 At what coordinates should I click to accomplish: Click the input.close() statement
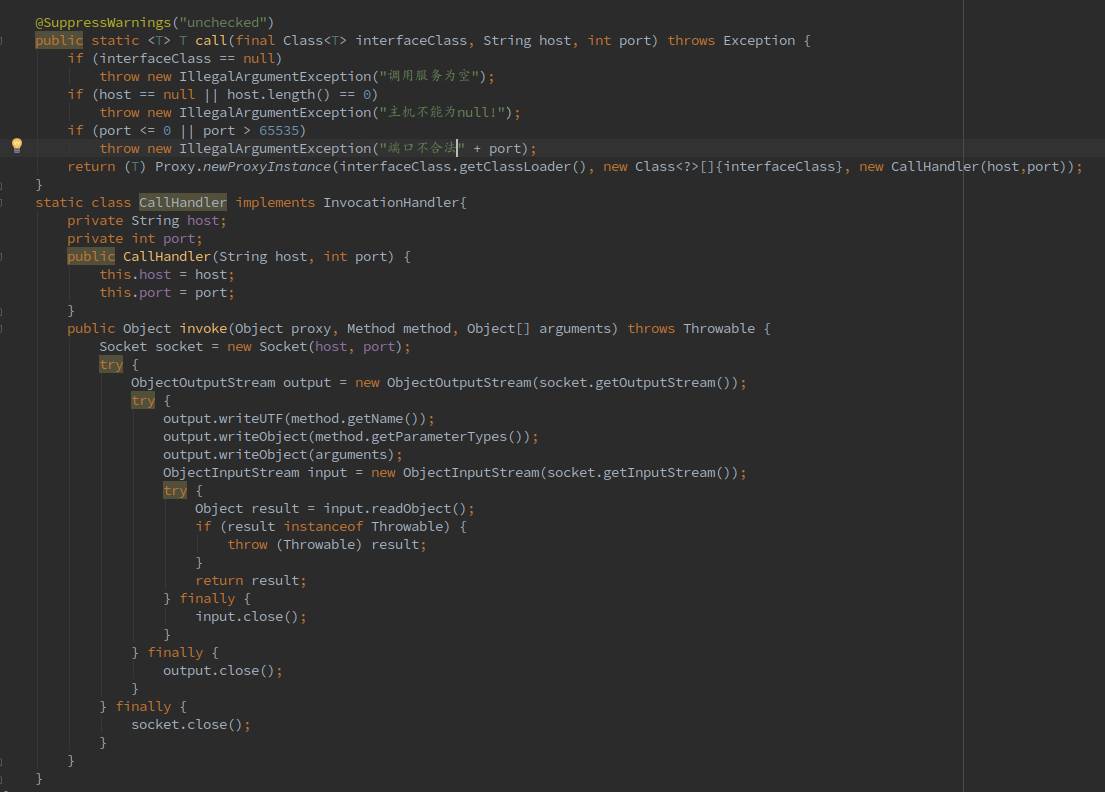(x=250, y=617)
